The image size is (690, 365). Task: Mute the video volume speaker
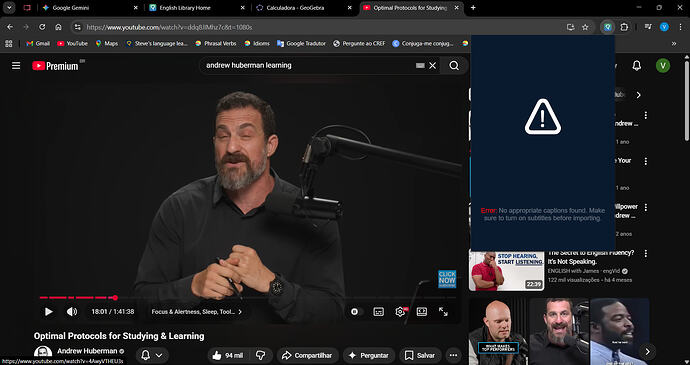click(x=72, y=312)
